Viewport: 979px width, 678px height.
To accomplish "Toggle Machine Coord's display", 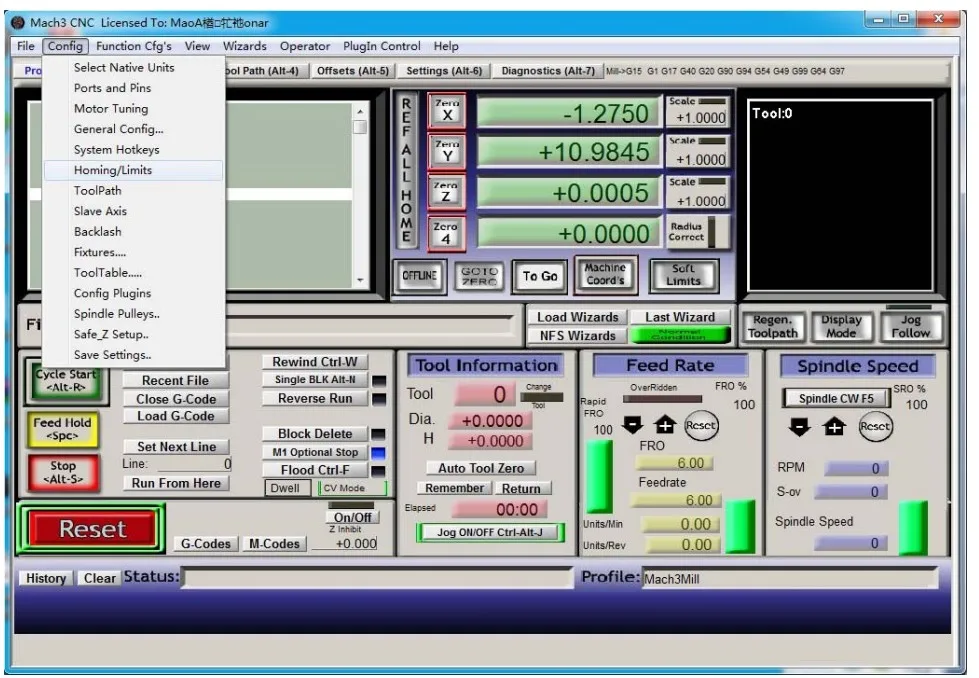I will (x=605, y=275).
